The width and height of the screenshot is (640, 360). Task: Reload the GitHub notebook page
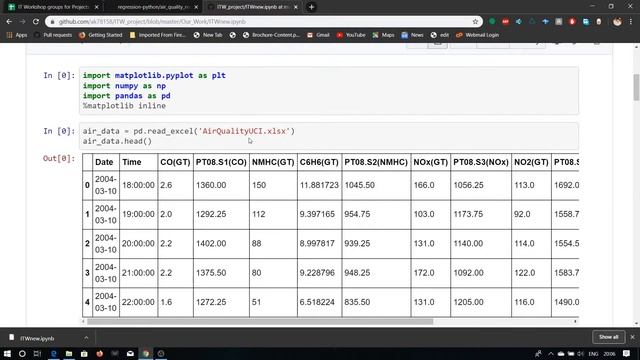click(36, 22)
